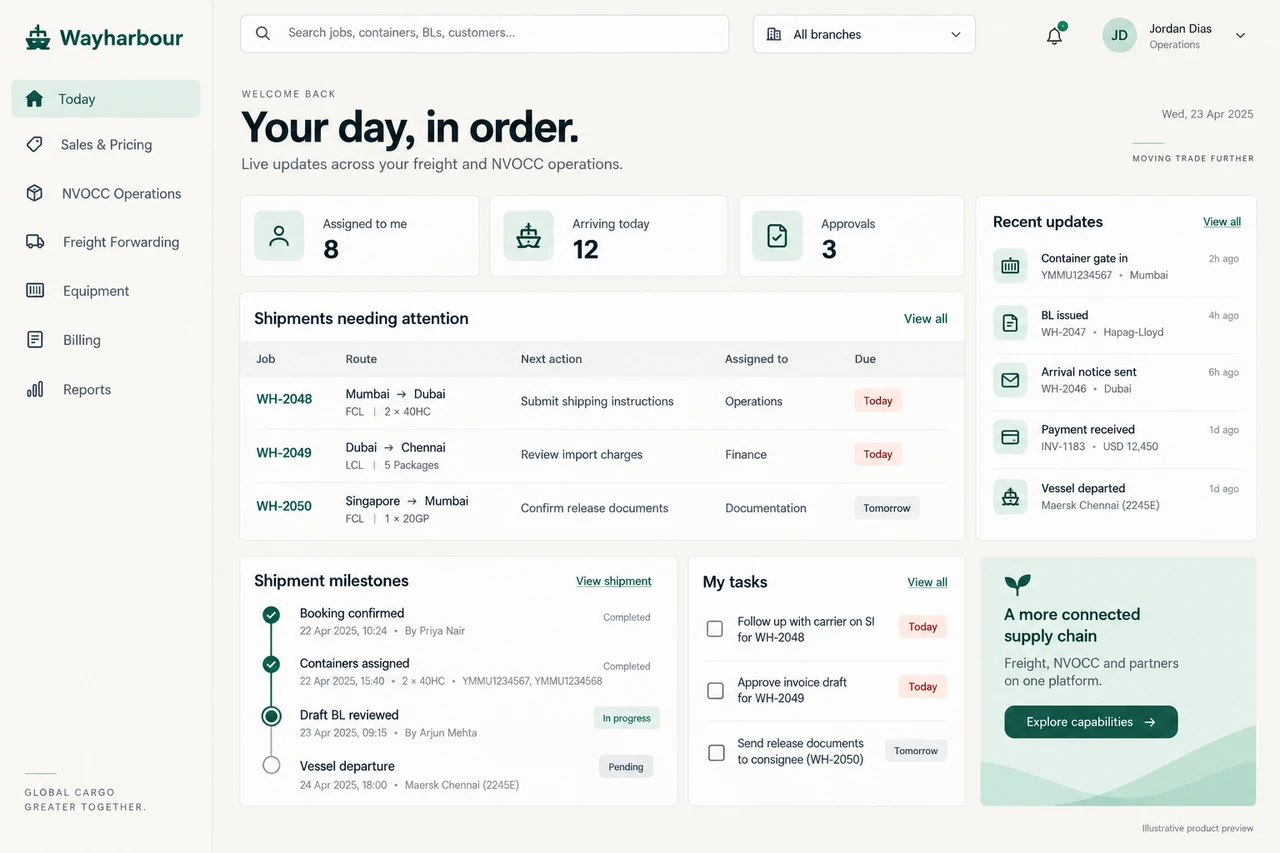This screenshot has width=1280, height=853.
Task: Check the Approve invoice draft task
Action: tap(715, 690)
